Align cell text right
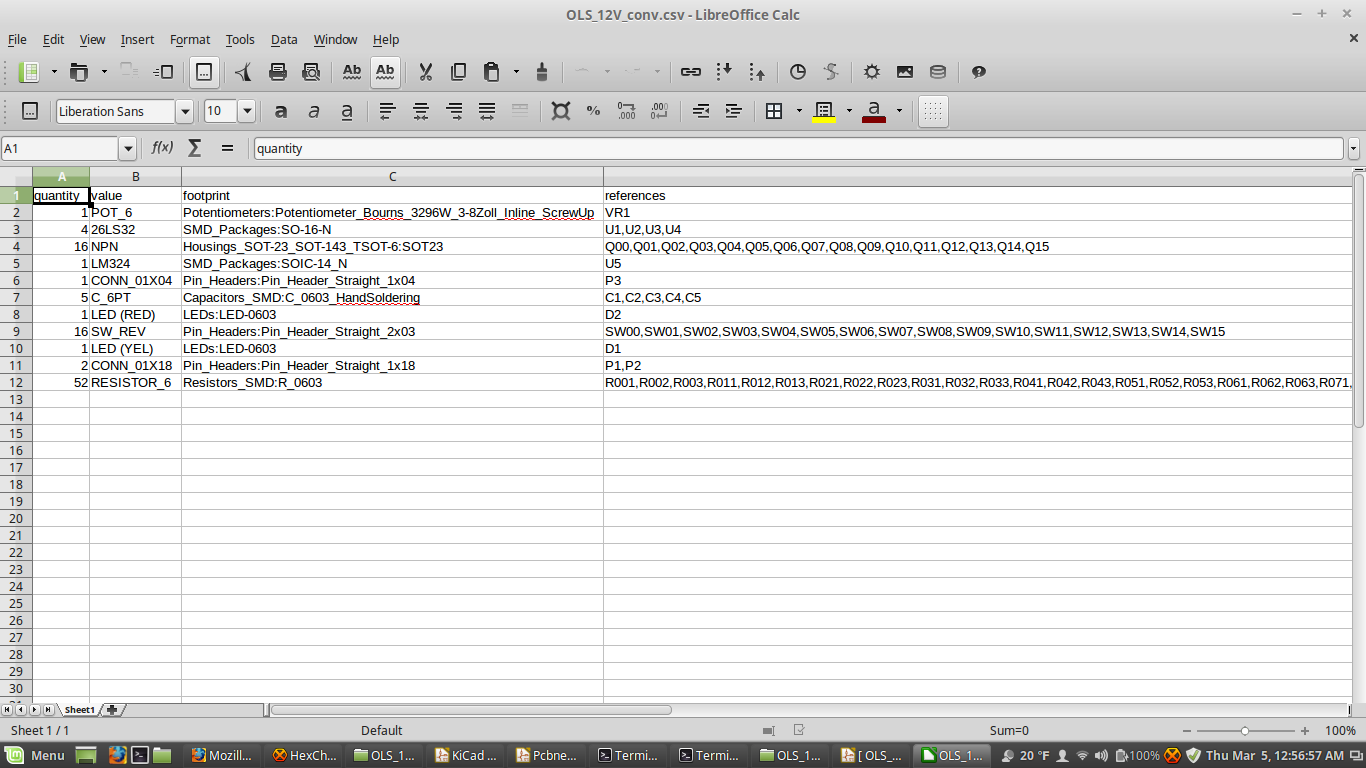 pyautogui.click(x=454, y=111)
